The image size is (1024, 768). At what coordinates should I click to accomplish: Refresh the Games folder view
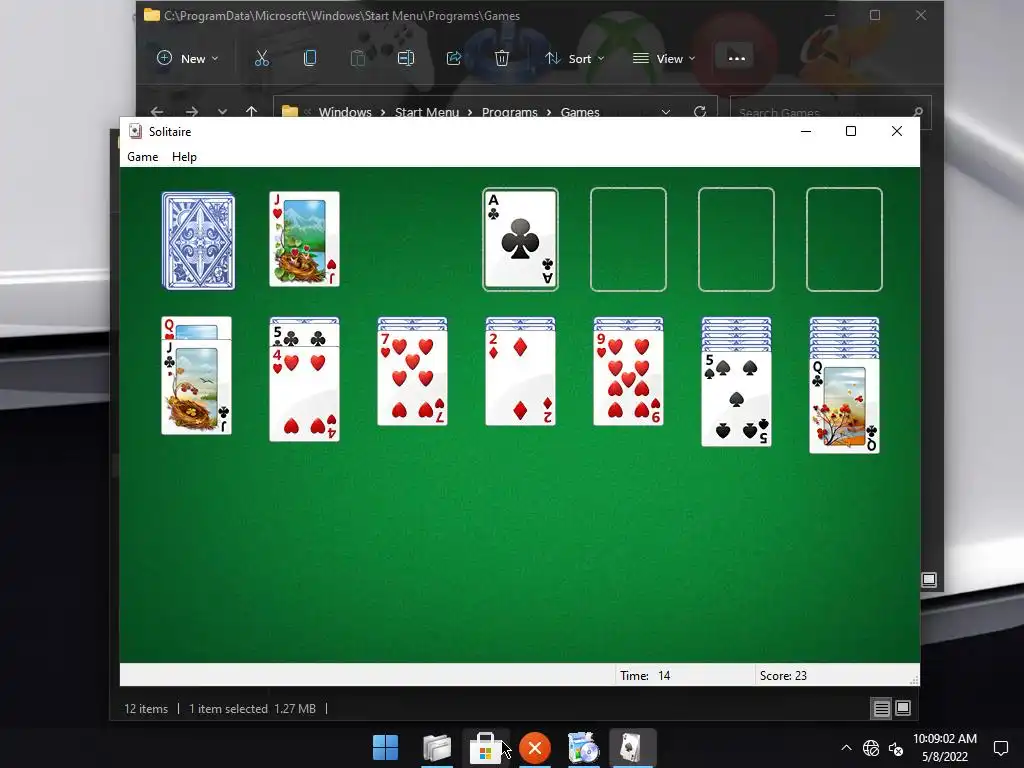click(700, 112)
